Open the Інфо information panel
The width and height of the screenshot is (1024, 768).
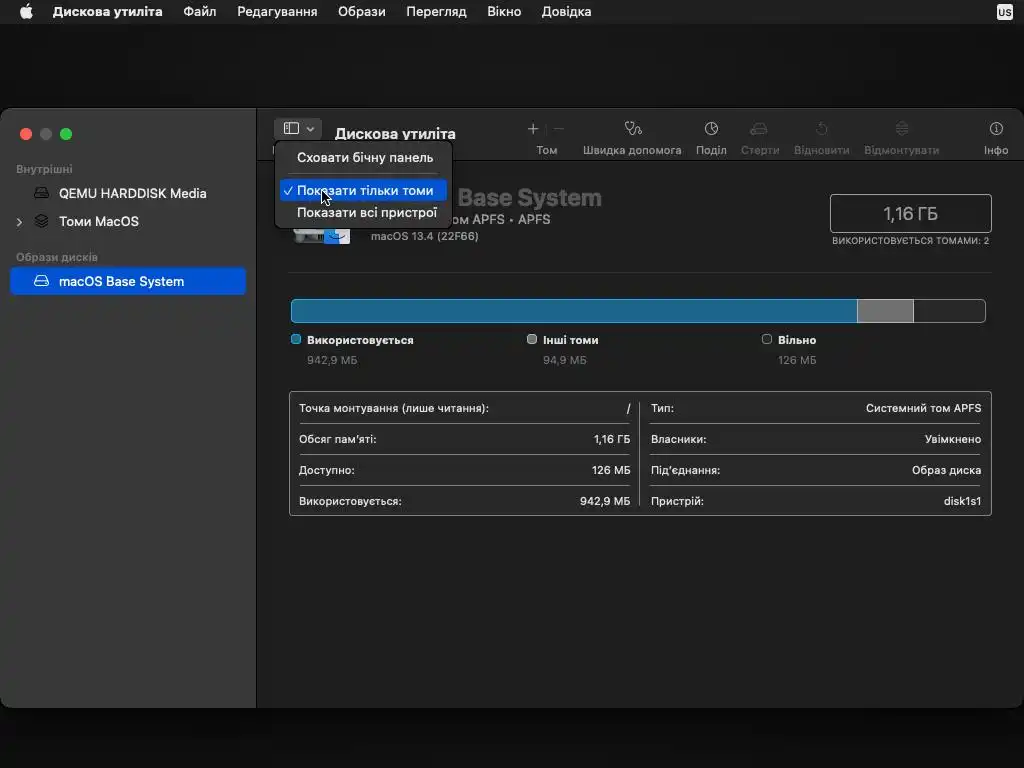(x=996, y=129)
